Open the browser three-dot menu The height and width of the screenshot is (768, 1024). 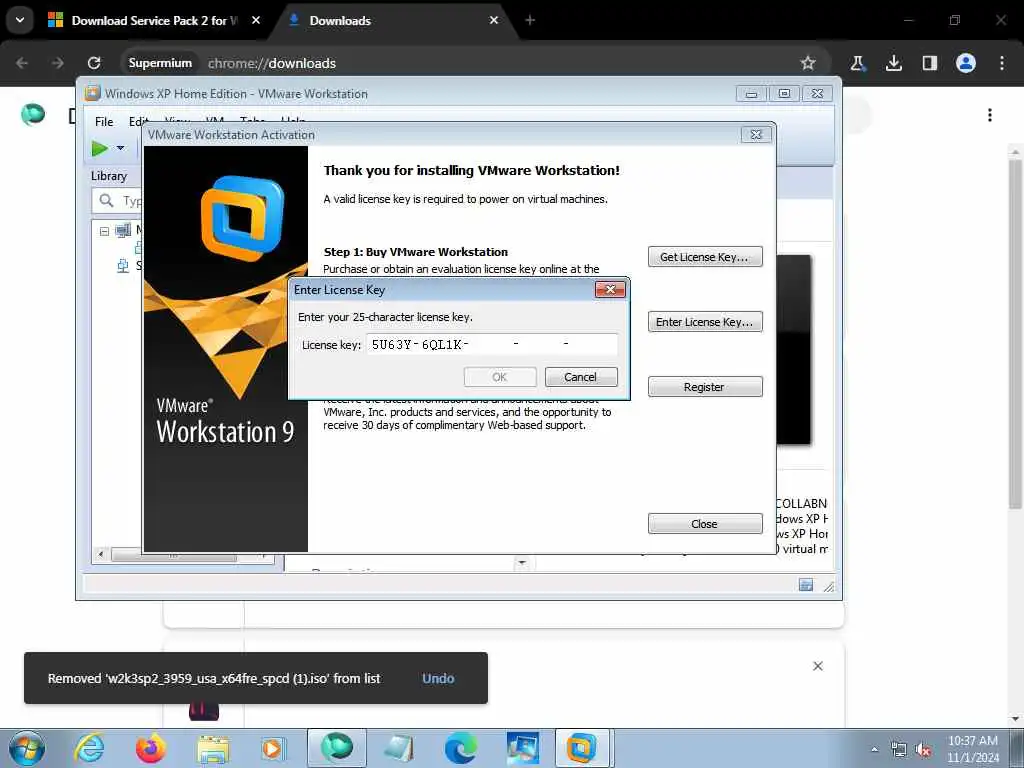[x=1002, y=63]
